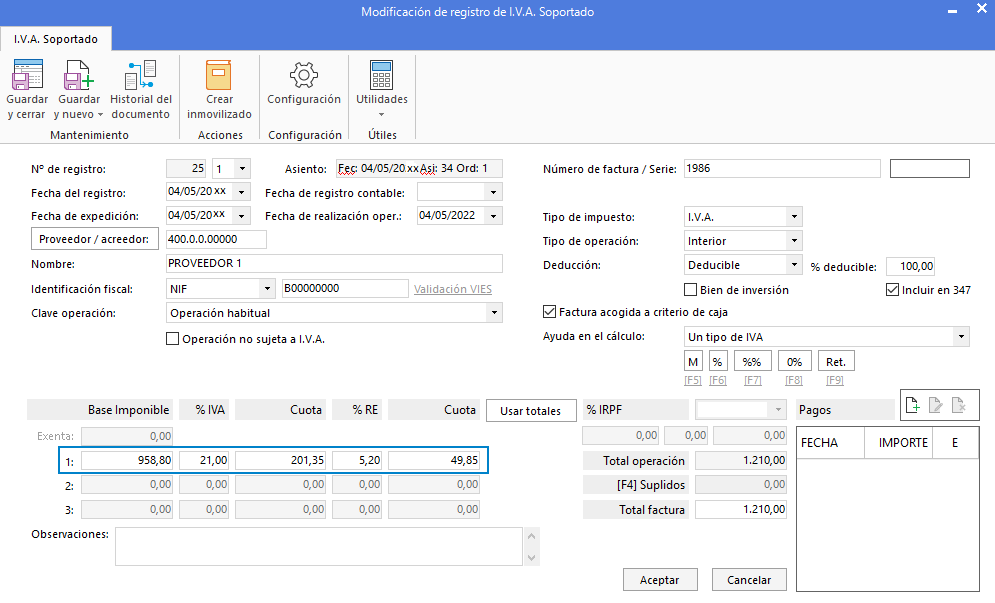
Task: Click the 0% calculation button
Action: click(794, 361)
